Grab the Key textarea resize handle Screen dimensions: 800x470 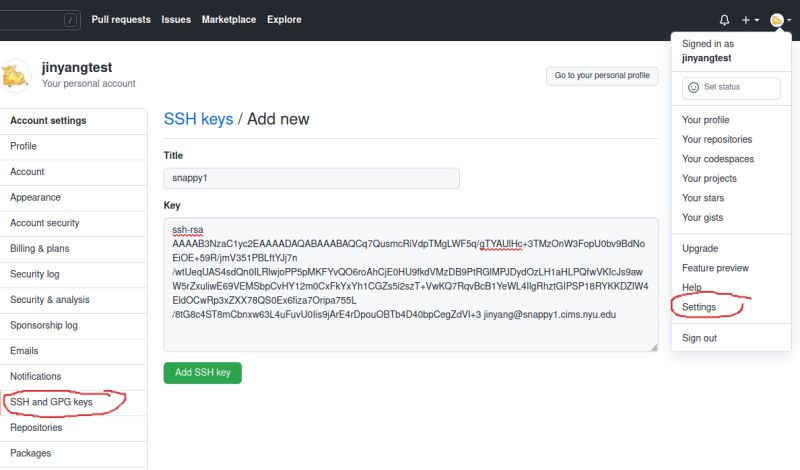point(654,347)
